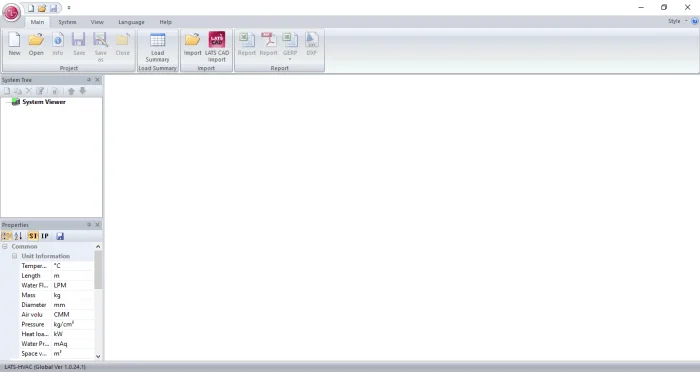The width and height of the screenshot is (700, 372).
Task: Save properties using Properties panel disk icon
Action: click(60, 236)
